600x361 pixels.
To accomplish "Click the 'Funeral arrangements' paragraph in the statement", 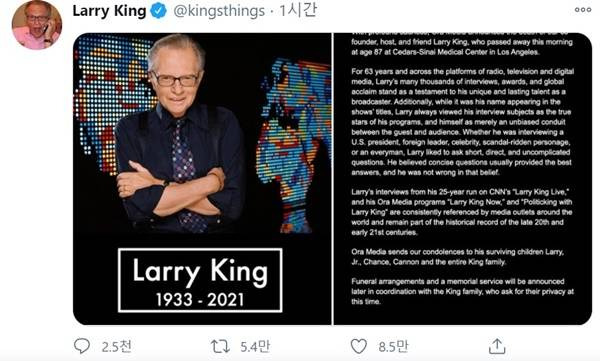I will [x=462, y=291].
